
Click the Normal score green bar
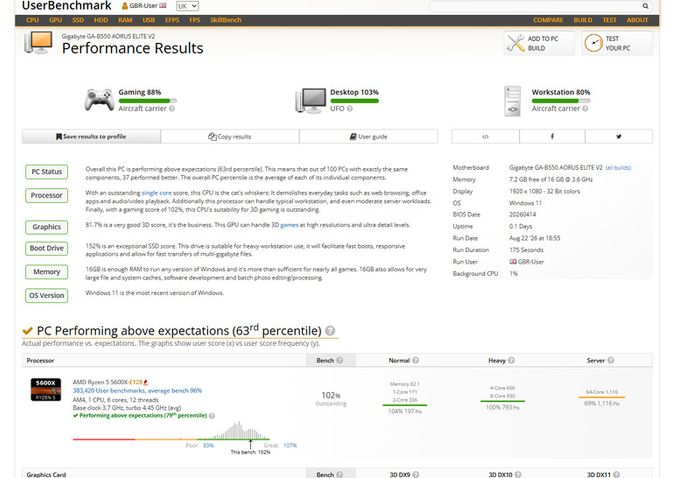click(404, 405)
